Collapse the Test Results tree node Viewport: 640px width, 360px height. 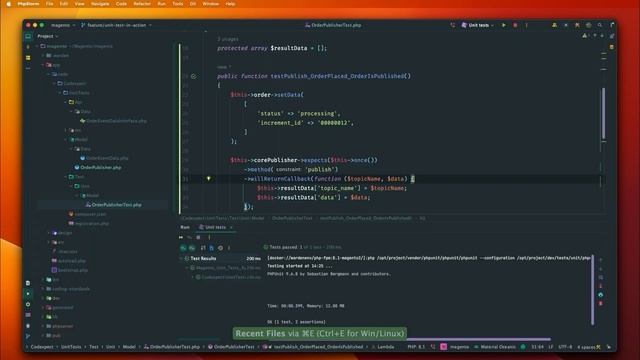pyautogui.click(x=182, y=258)
